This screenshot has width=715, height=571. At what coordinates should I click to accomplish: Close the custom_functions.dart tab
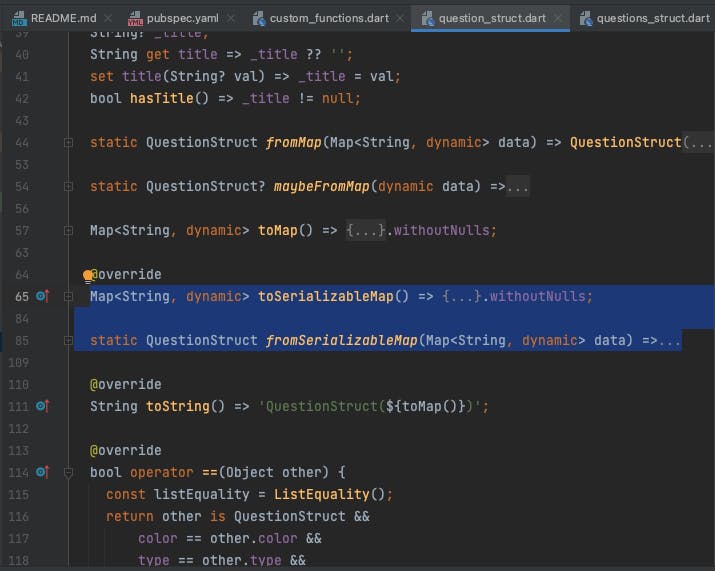point(400,18)
